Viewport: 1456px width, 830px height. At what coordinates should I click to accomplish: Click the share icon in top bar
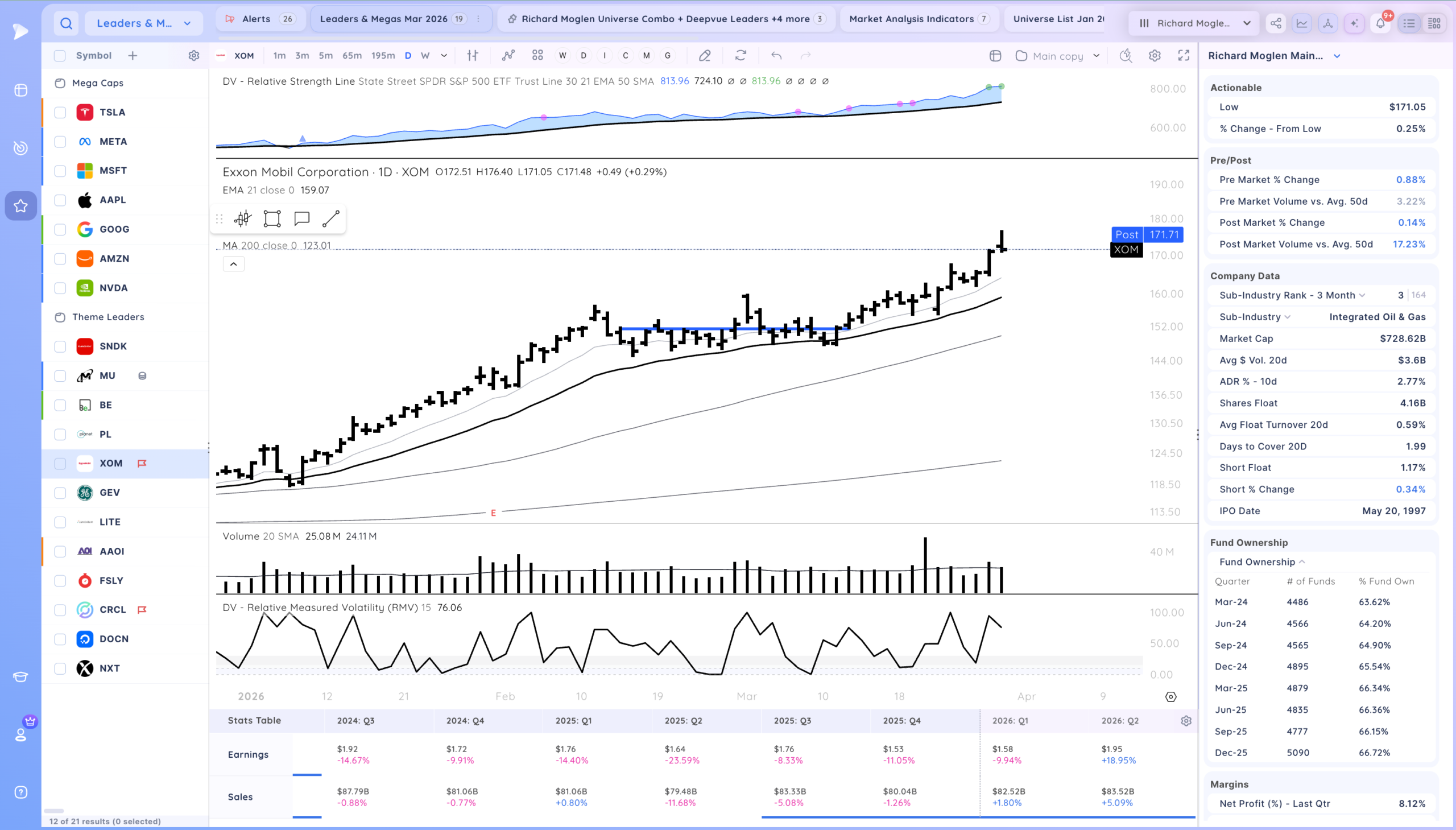pos(1276,23)
